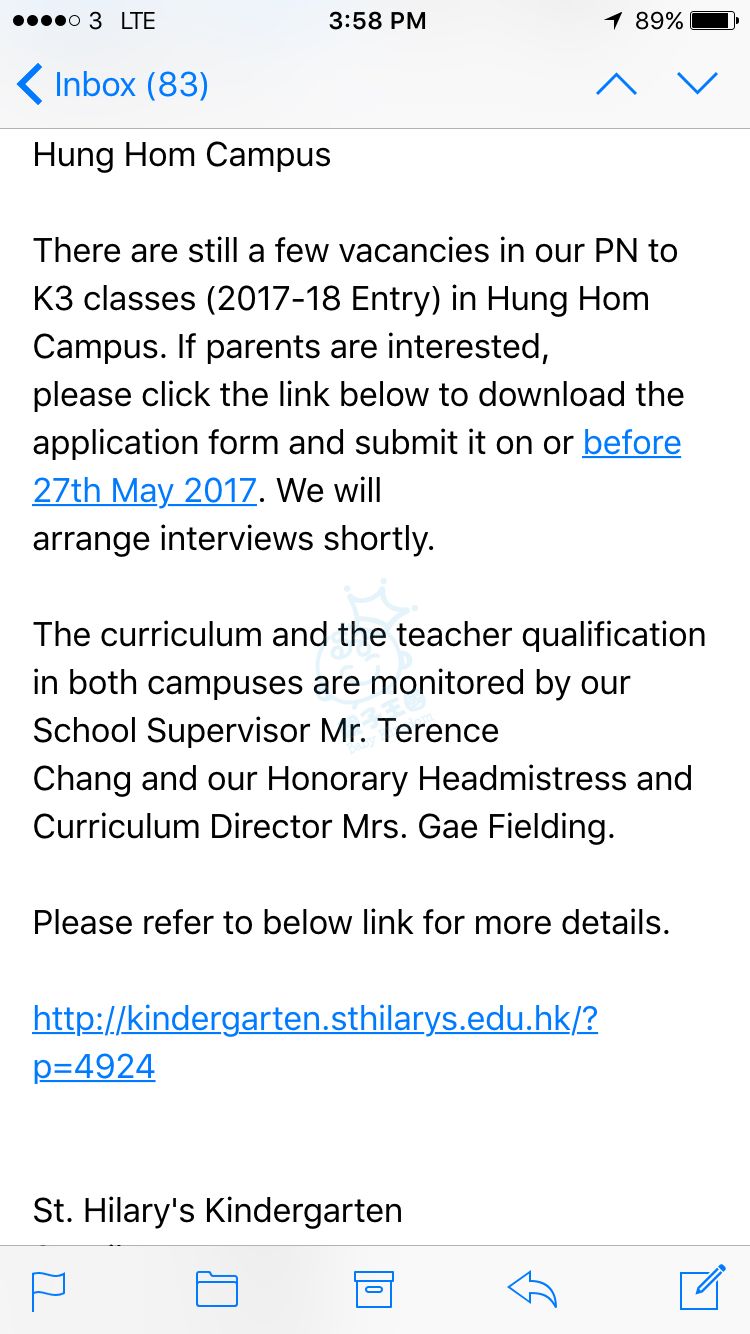Tap the 3:58 PM clock

pos(377,21)
